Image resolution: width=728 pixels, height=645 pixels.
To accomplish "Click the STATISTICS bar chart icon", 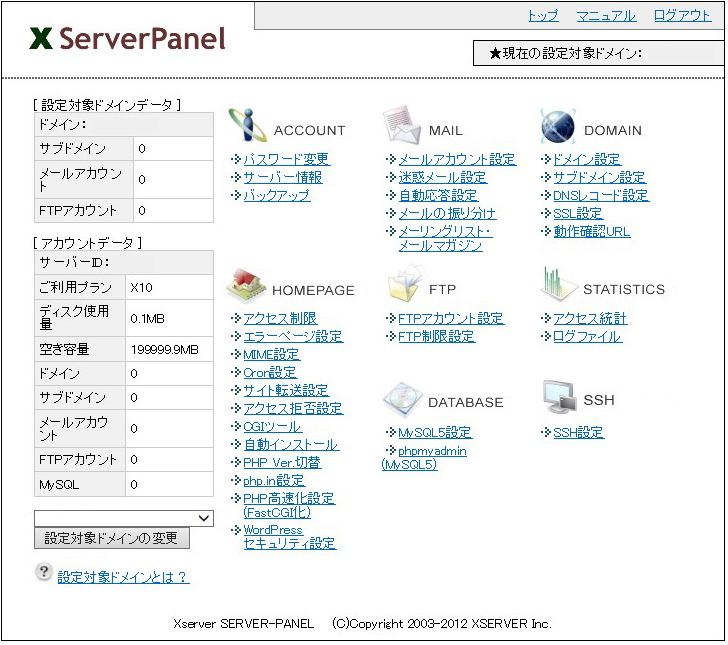I will (558, 286).
